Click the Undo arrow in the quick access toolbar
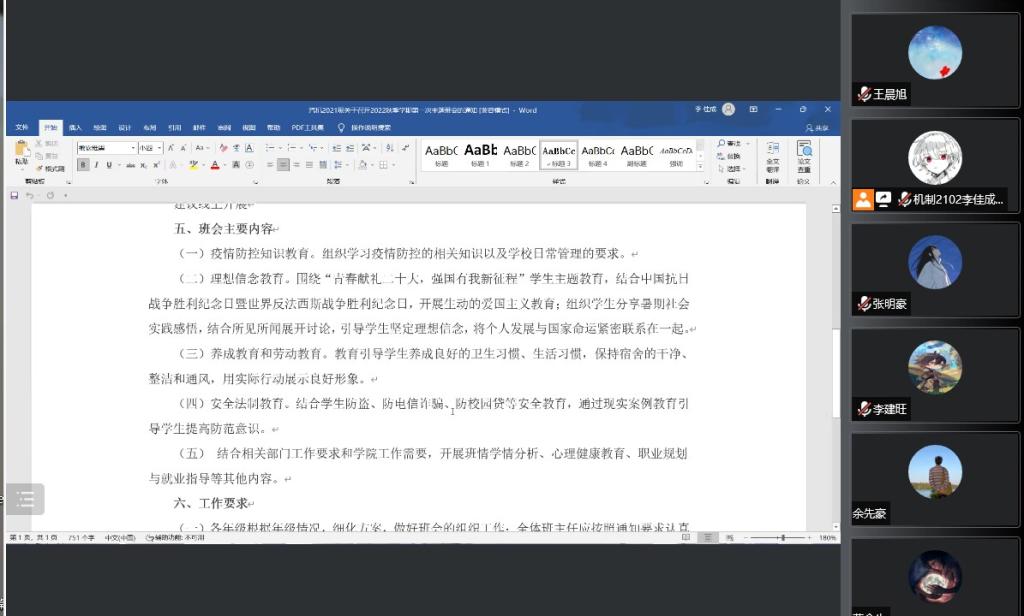Screen dimensions: 1024x616 30,195
